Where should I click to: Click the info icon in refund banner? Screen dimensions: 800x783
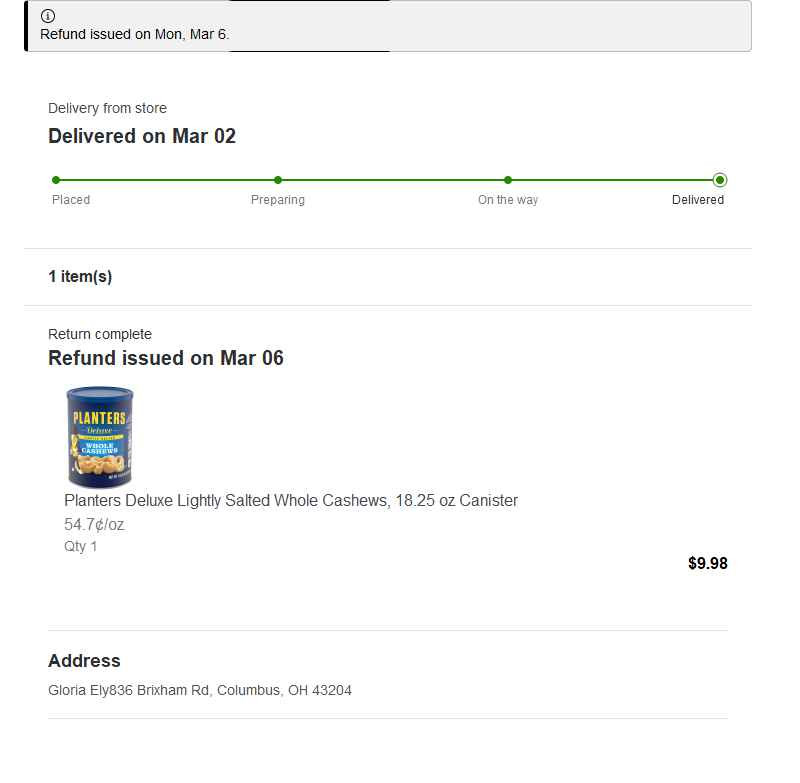click(47, 16)
